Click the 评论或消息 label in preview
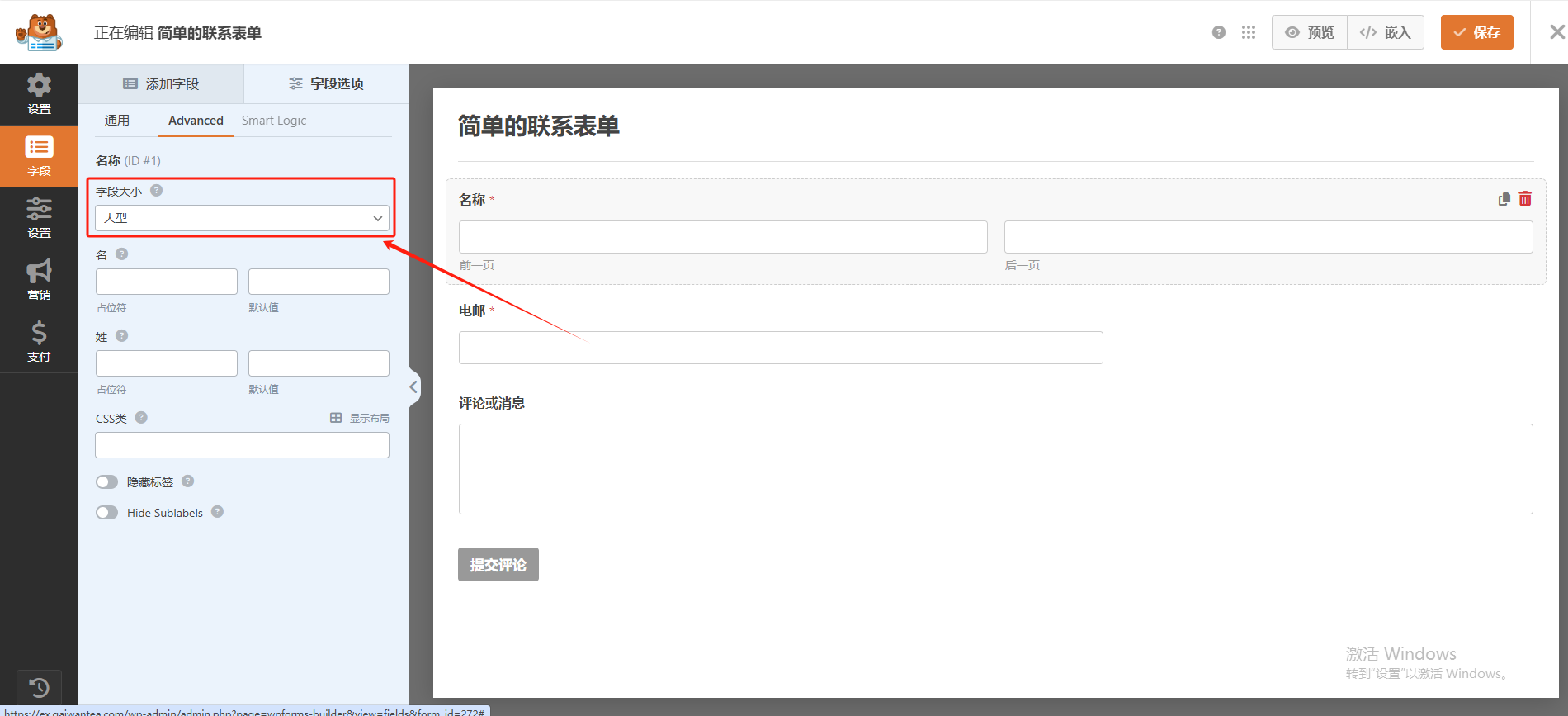 pos(492,403)
